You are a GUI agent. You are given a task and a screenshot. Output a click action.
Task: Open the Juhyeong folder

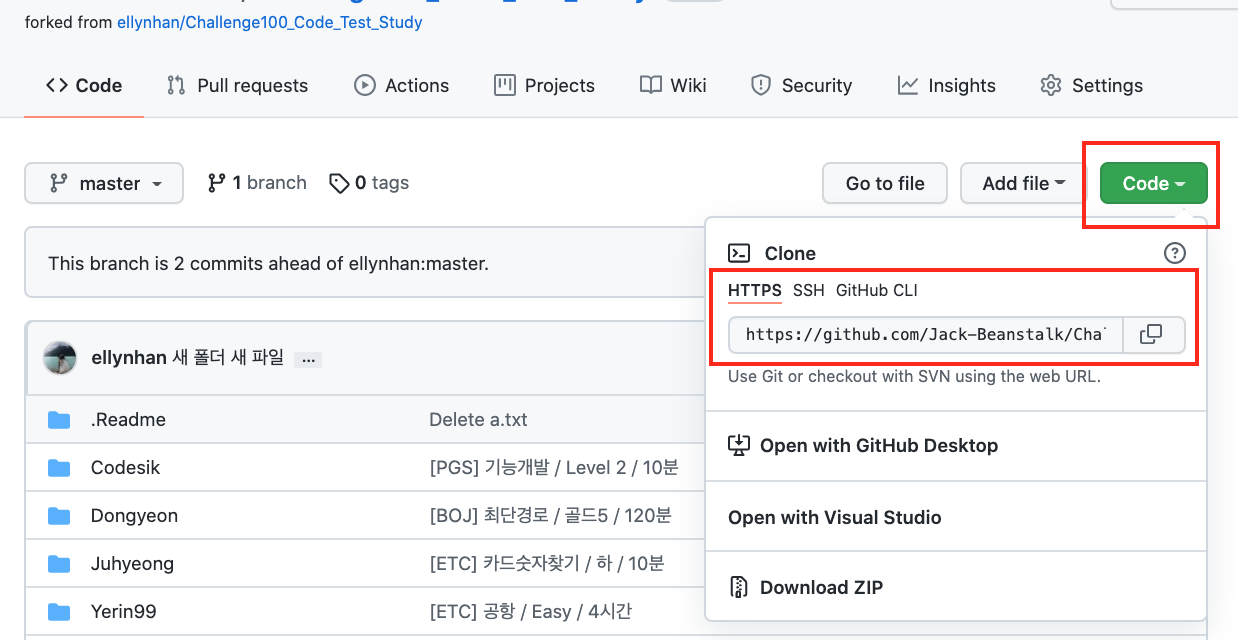click(132, 564)
